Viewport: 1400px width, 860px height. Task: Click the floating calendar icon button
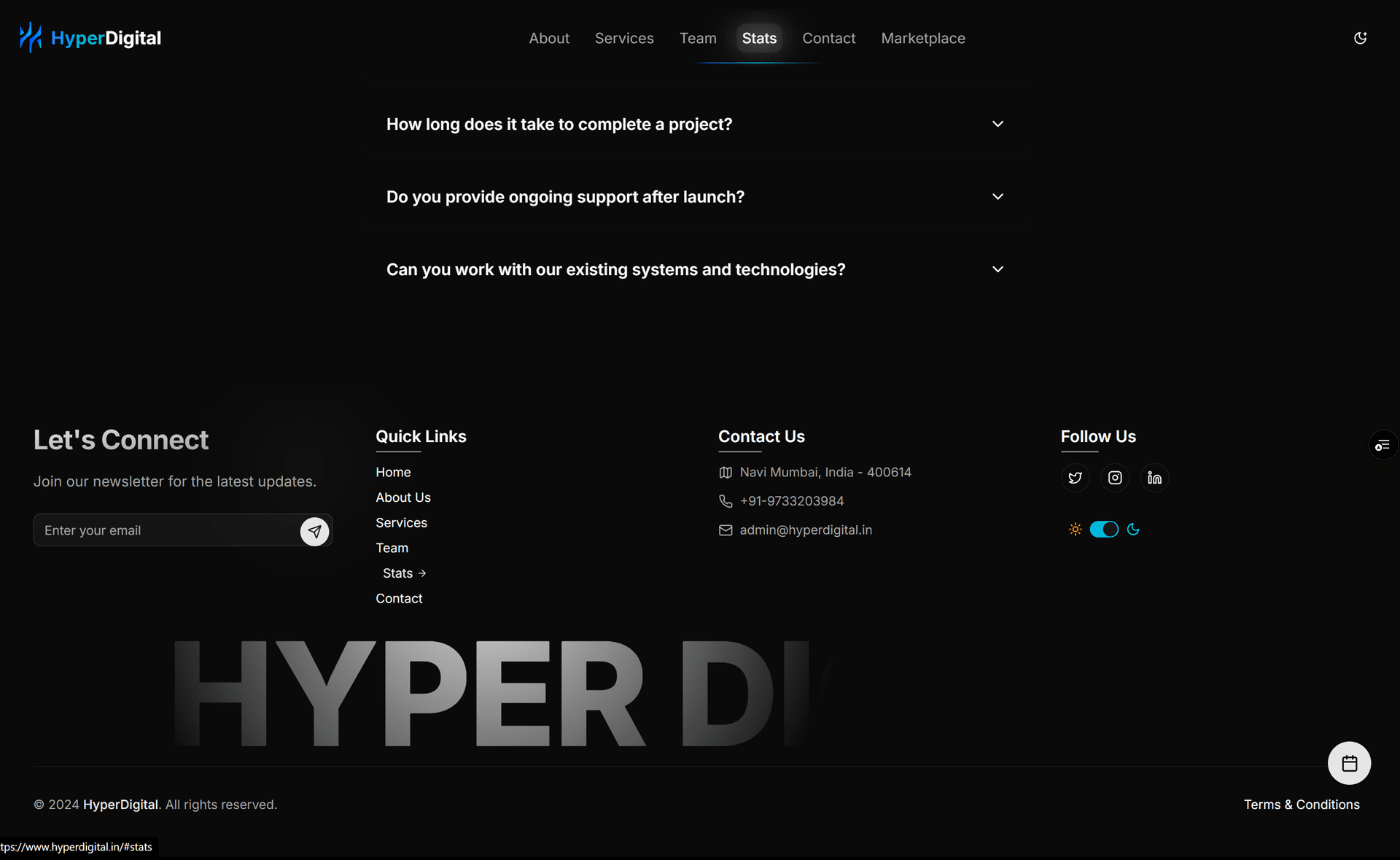[1349, 763]
